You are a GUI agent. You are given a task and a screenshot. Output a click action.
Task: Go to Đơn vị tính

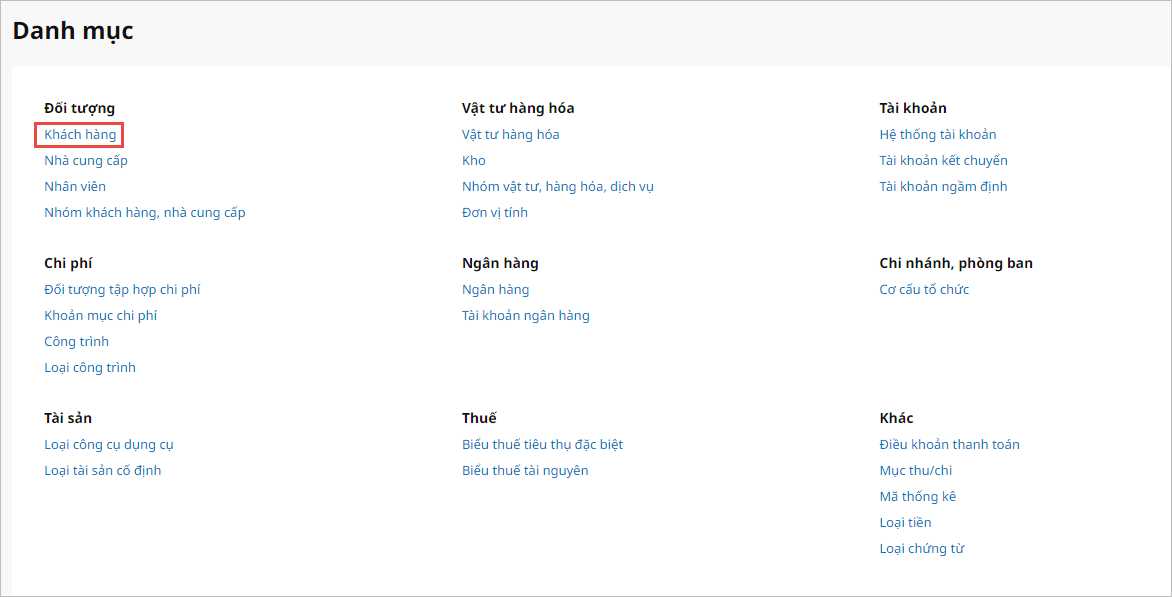click(495, 212)
